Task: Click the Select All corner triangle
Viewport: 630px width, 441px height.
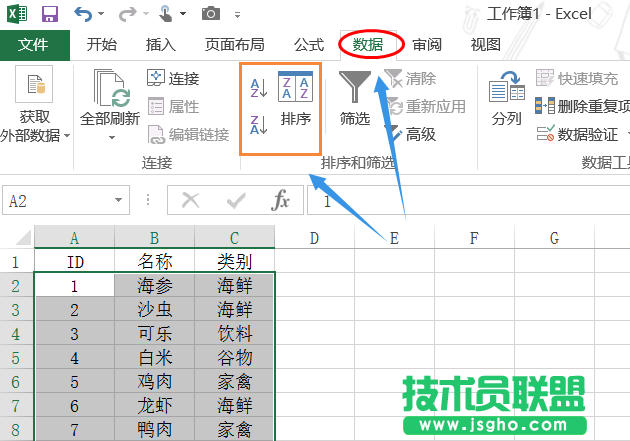Action: [23, 237]
